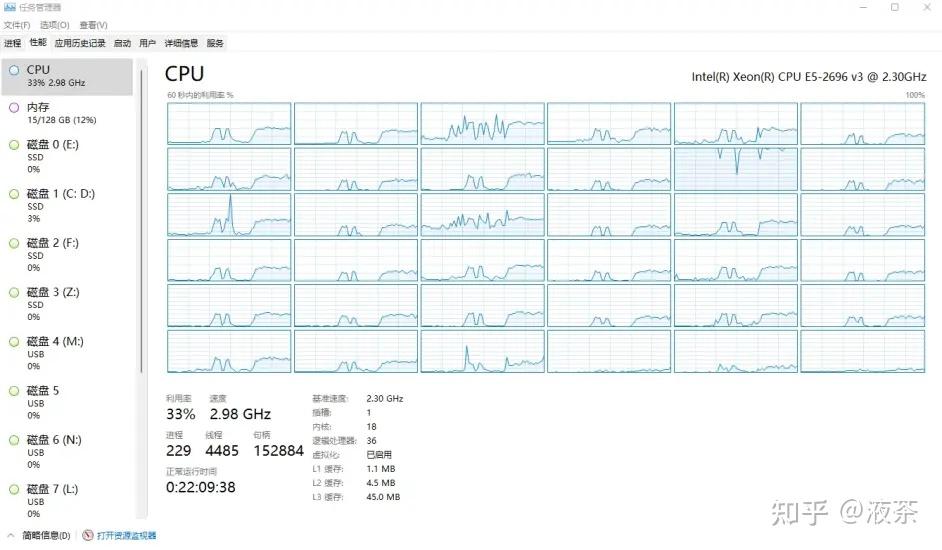Switch to the 进程 tab
This screenshot has height=550, width=942.
coord(13,43)
